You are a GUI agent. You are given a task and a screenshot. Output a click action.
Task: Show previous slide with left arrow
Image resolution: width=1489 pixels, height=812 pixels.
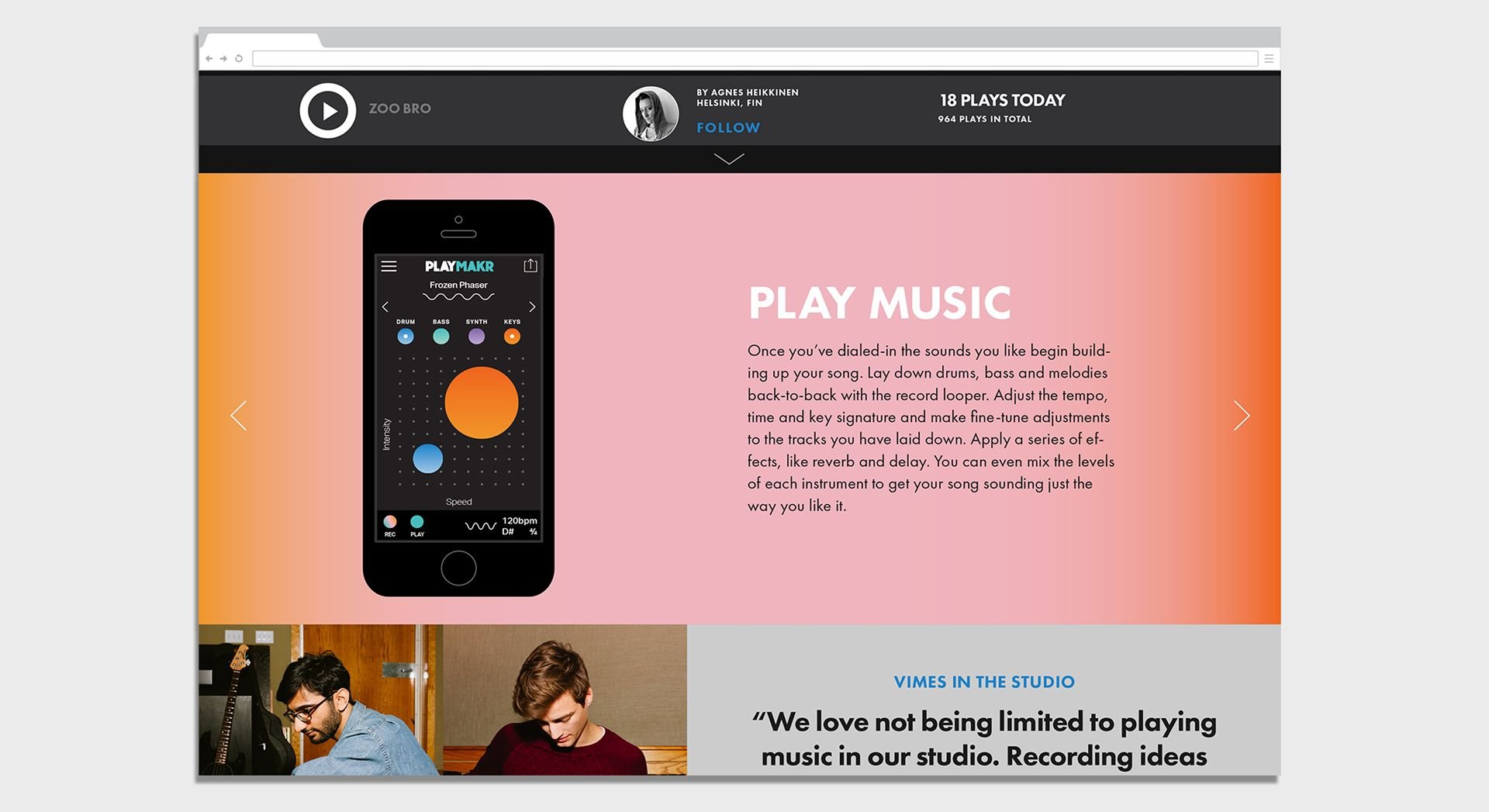pos(239,416)
